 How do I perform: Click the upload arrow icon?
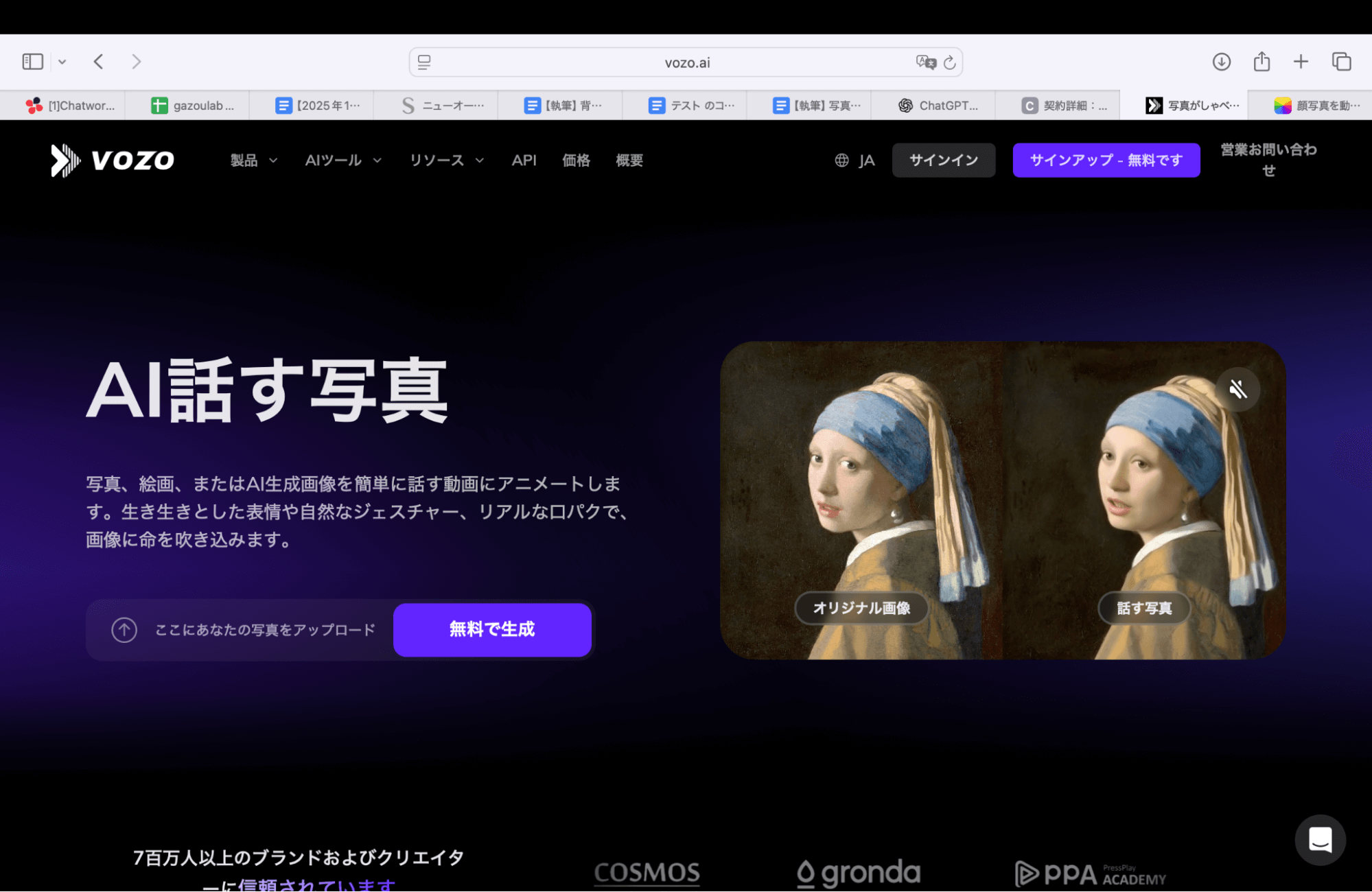tap(124, 629)
